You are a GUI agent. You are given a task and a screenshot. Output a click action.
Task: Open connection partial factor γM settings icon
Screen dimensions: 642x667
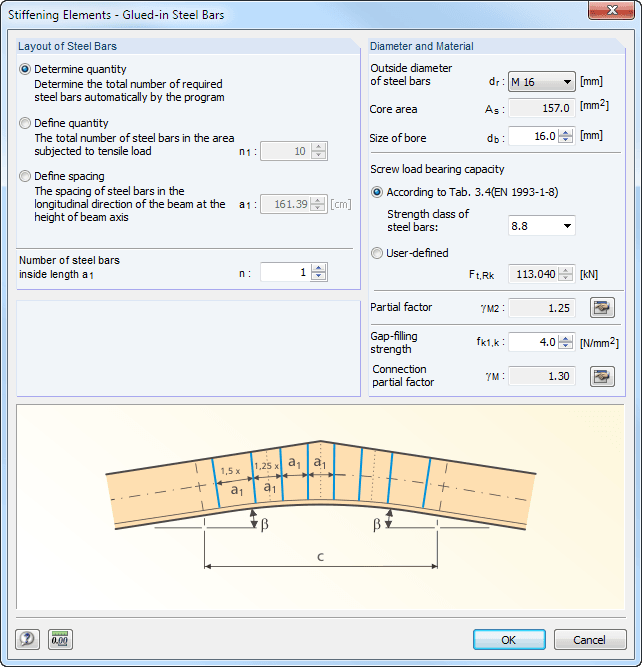602,376
